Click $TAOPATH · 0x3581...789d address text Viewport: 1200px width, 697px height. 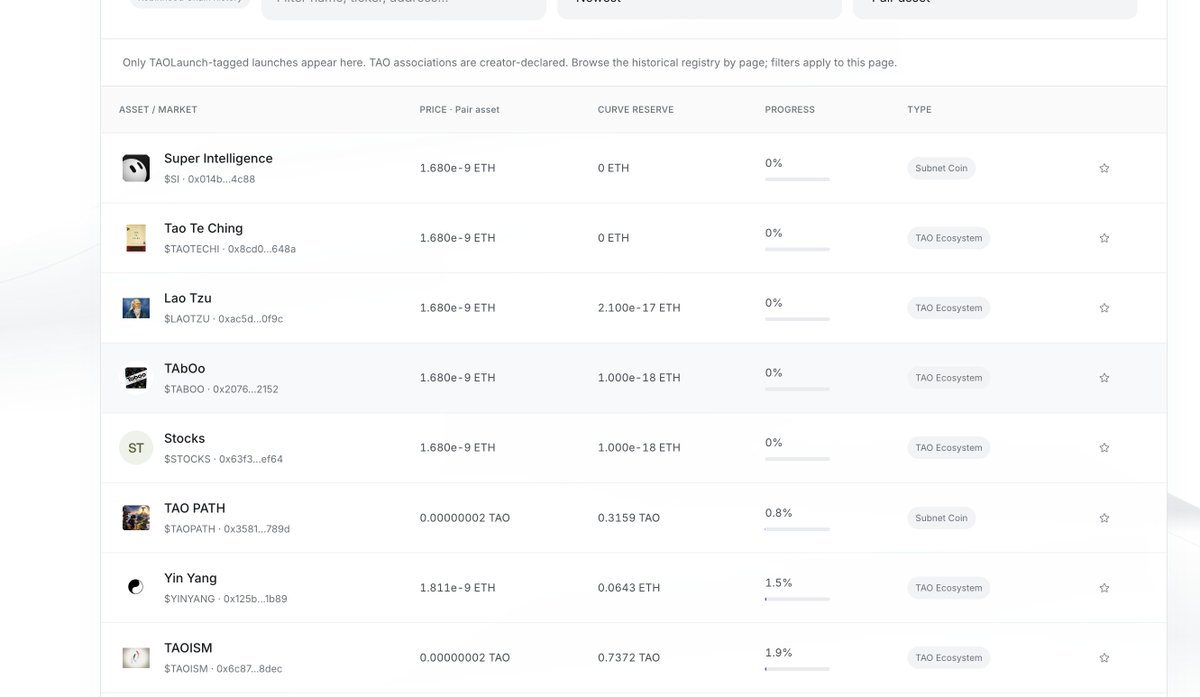click(x=227, y=529)
